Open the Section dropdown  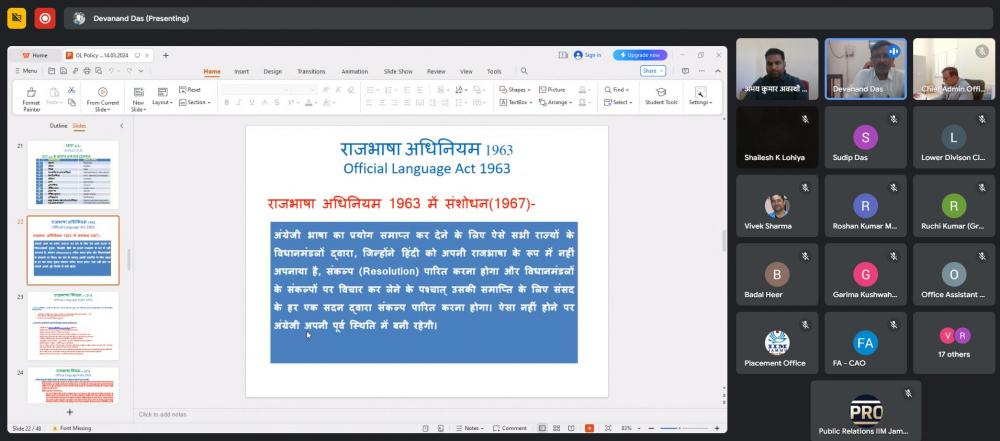pos(196,102)
